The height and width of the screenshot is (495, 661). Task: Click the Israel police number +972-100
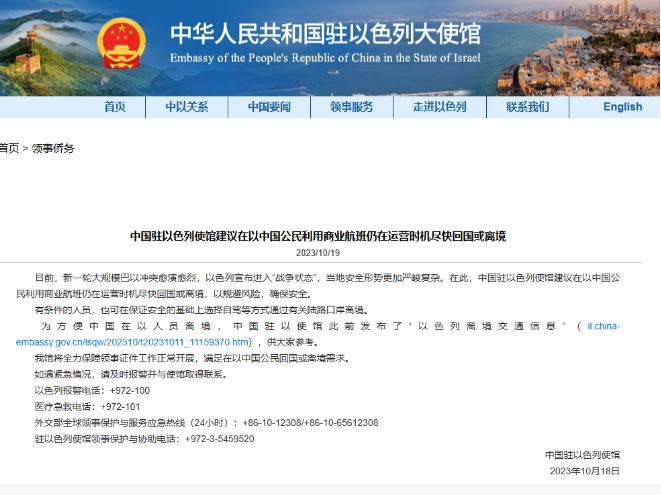(x=130, y=390)
